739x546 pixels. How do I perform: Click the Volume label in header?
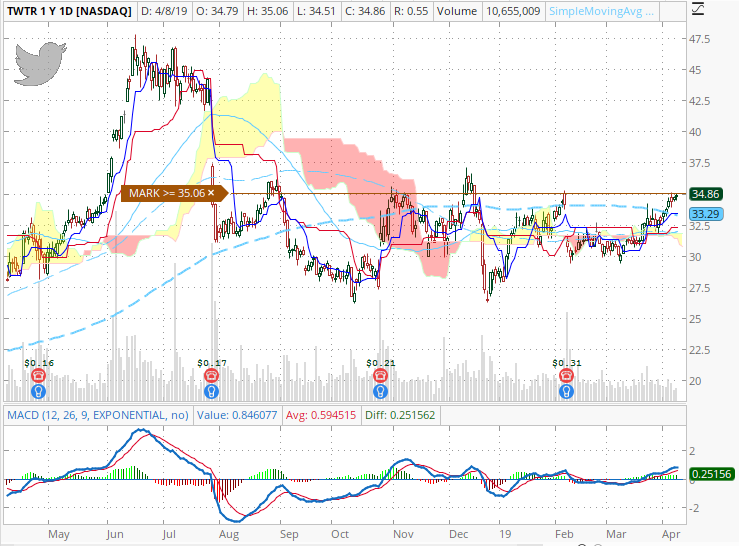(x=457, y=11)
